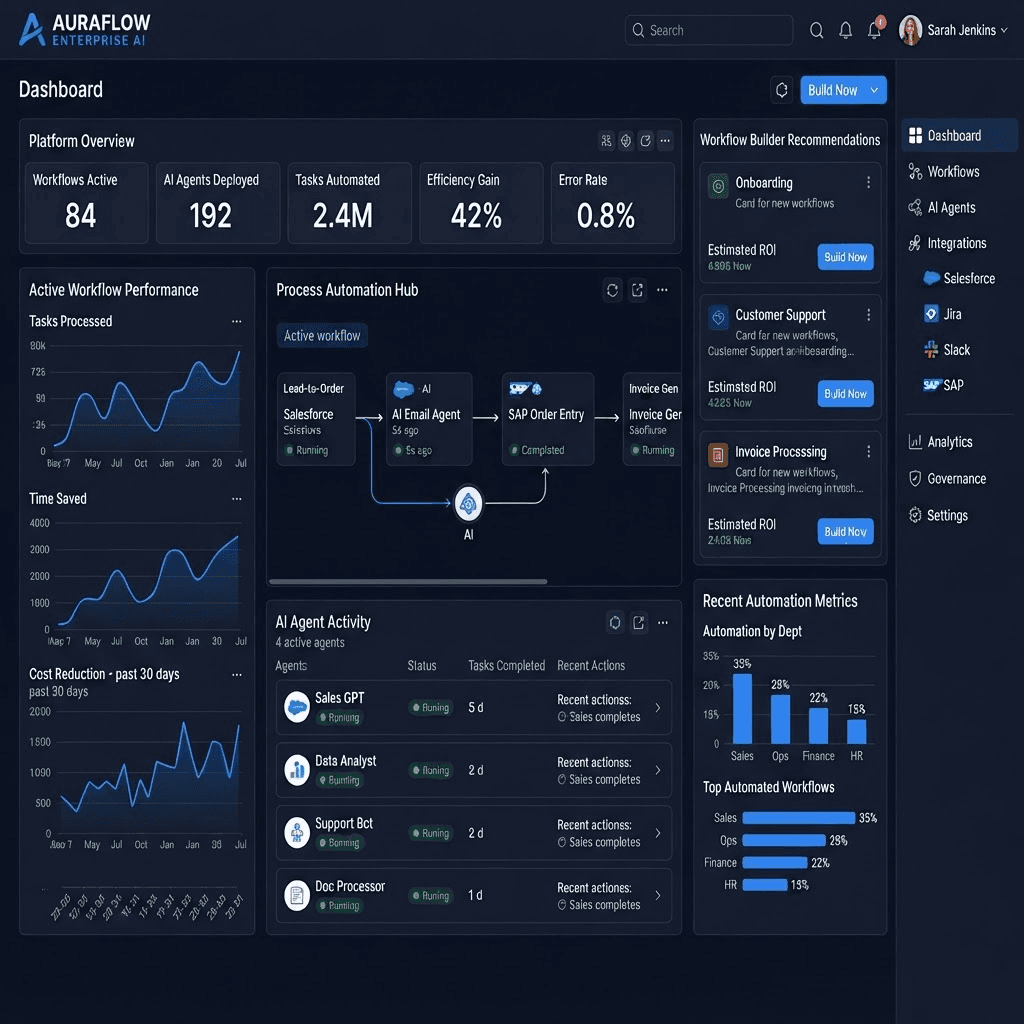Refresh the Process Automation Hub
This screenshot has width=1024, height=1024.
pos(613,290)
